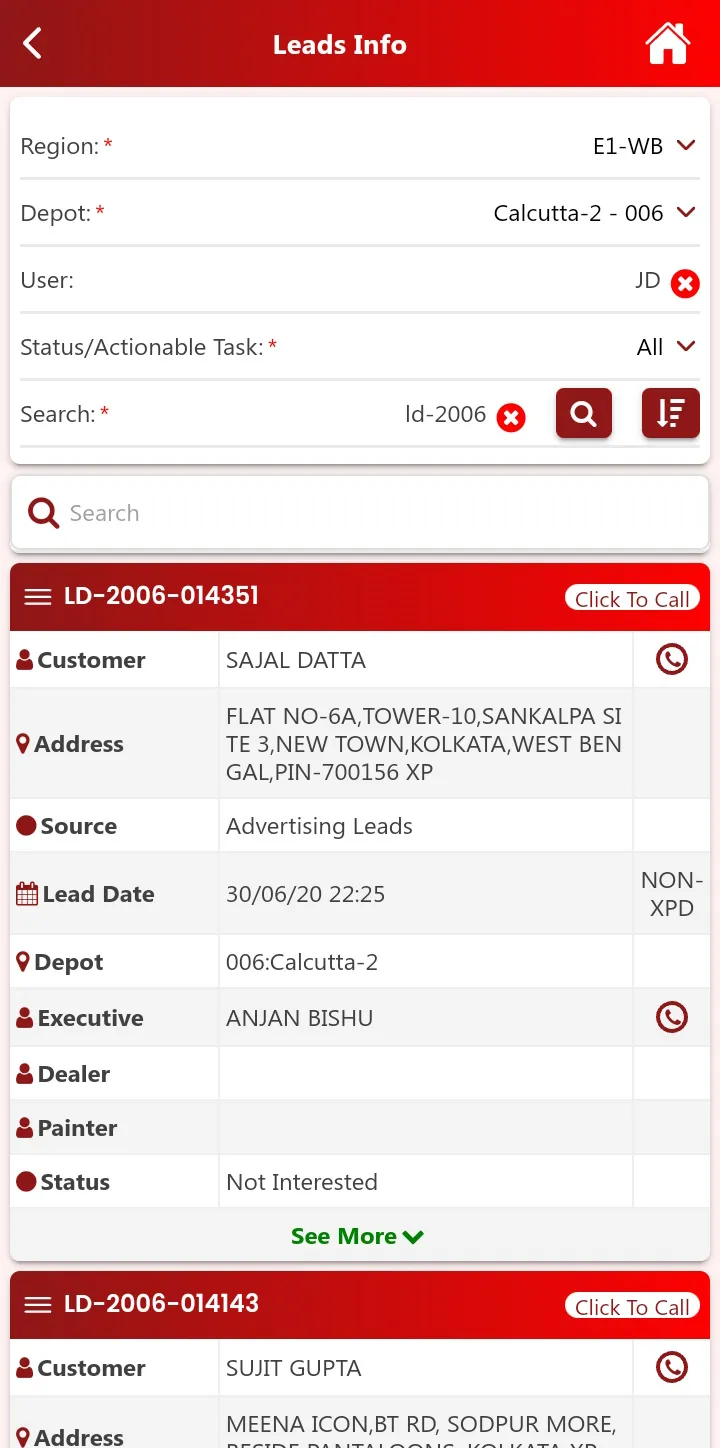Click the Leads Info title
Viewport: 720px width, 1448px height.
340,45
